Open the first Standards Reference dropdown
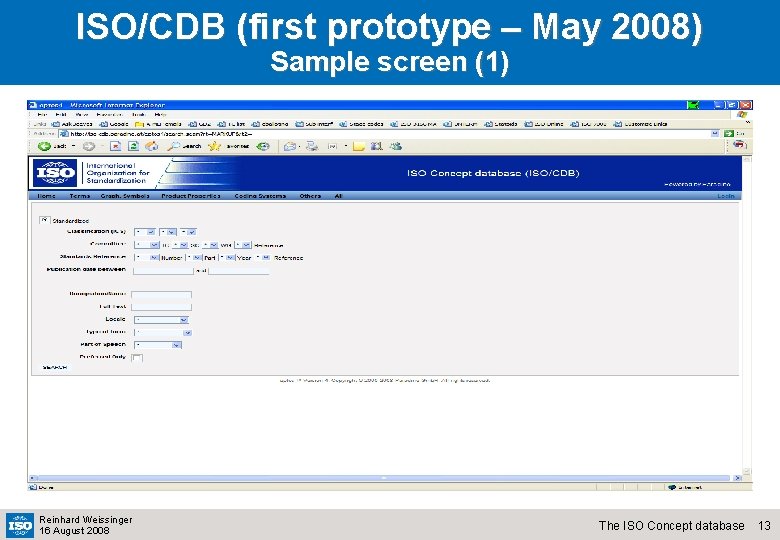 pos(147,258)
